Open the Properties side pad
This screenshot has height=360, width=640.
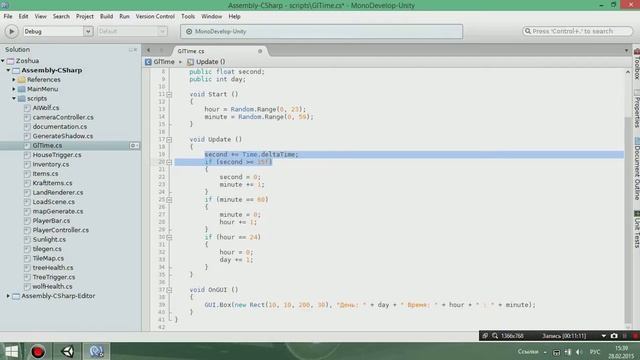tap(636, 109)
